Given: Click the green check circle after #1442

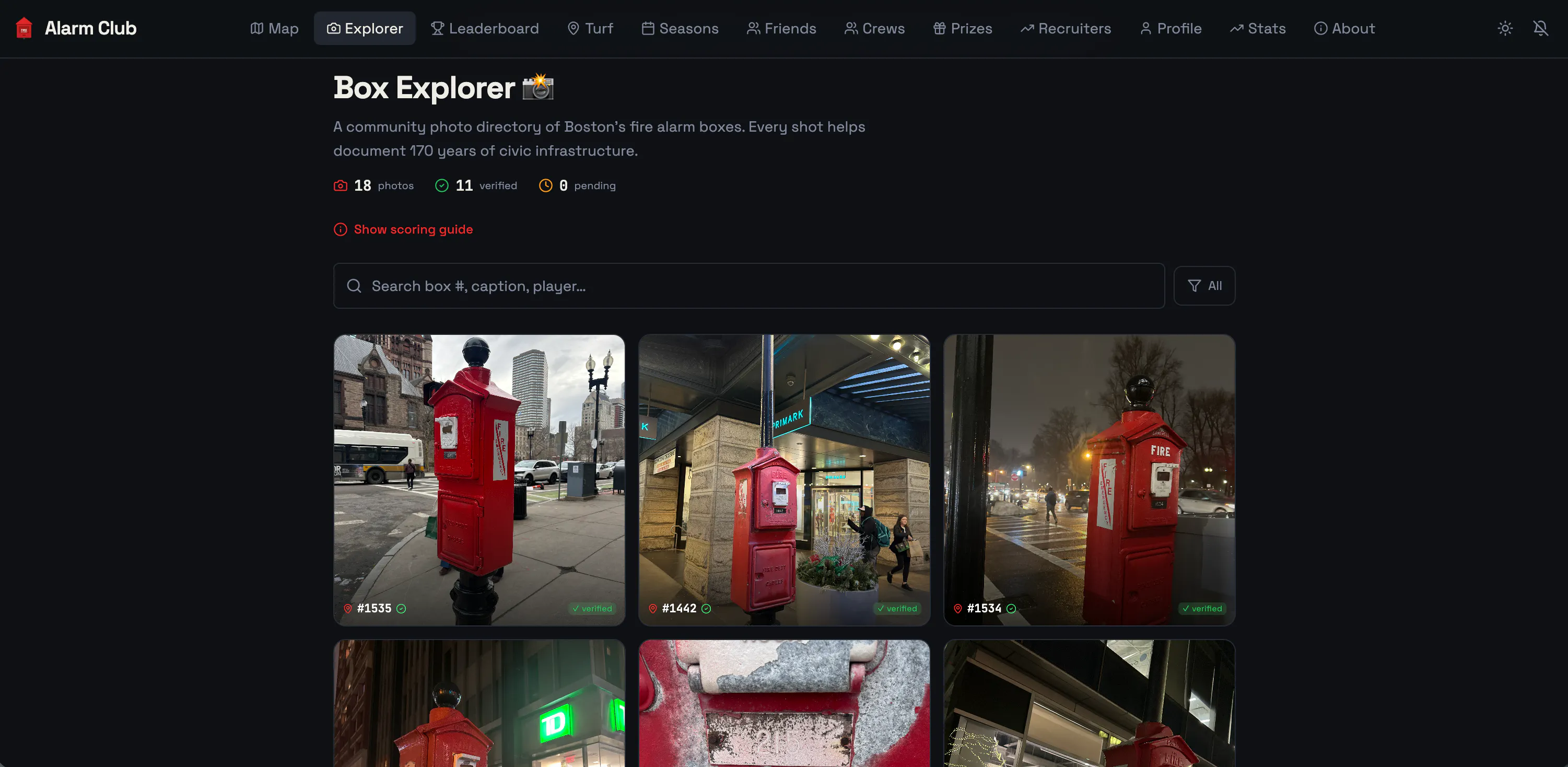Looking at the screenshot, I should click(x=706, y=609).
